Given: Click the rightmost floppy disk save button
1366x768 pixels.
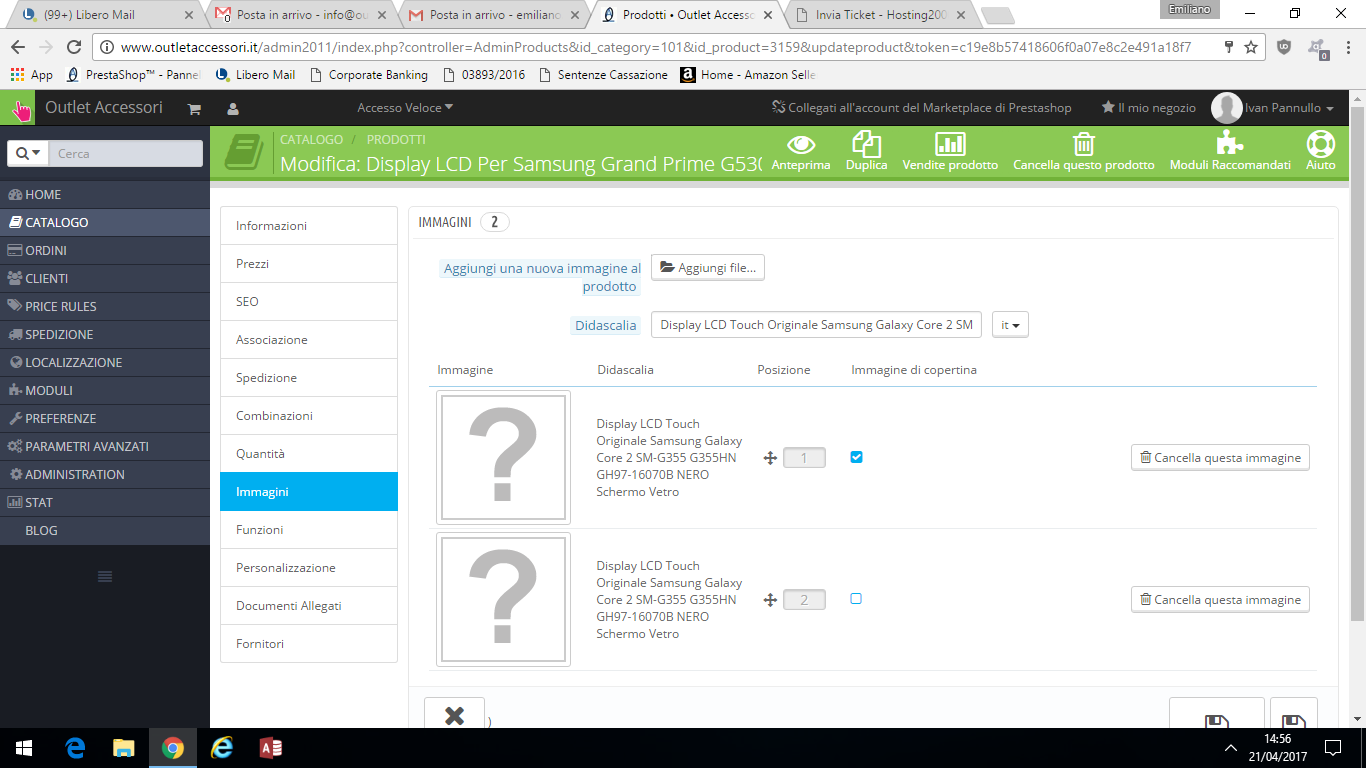Looking at the screenshot, I should pyautogui.click(x=1293, y=713).
